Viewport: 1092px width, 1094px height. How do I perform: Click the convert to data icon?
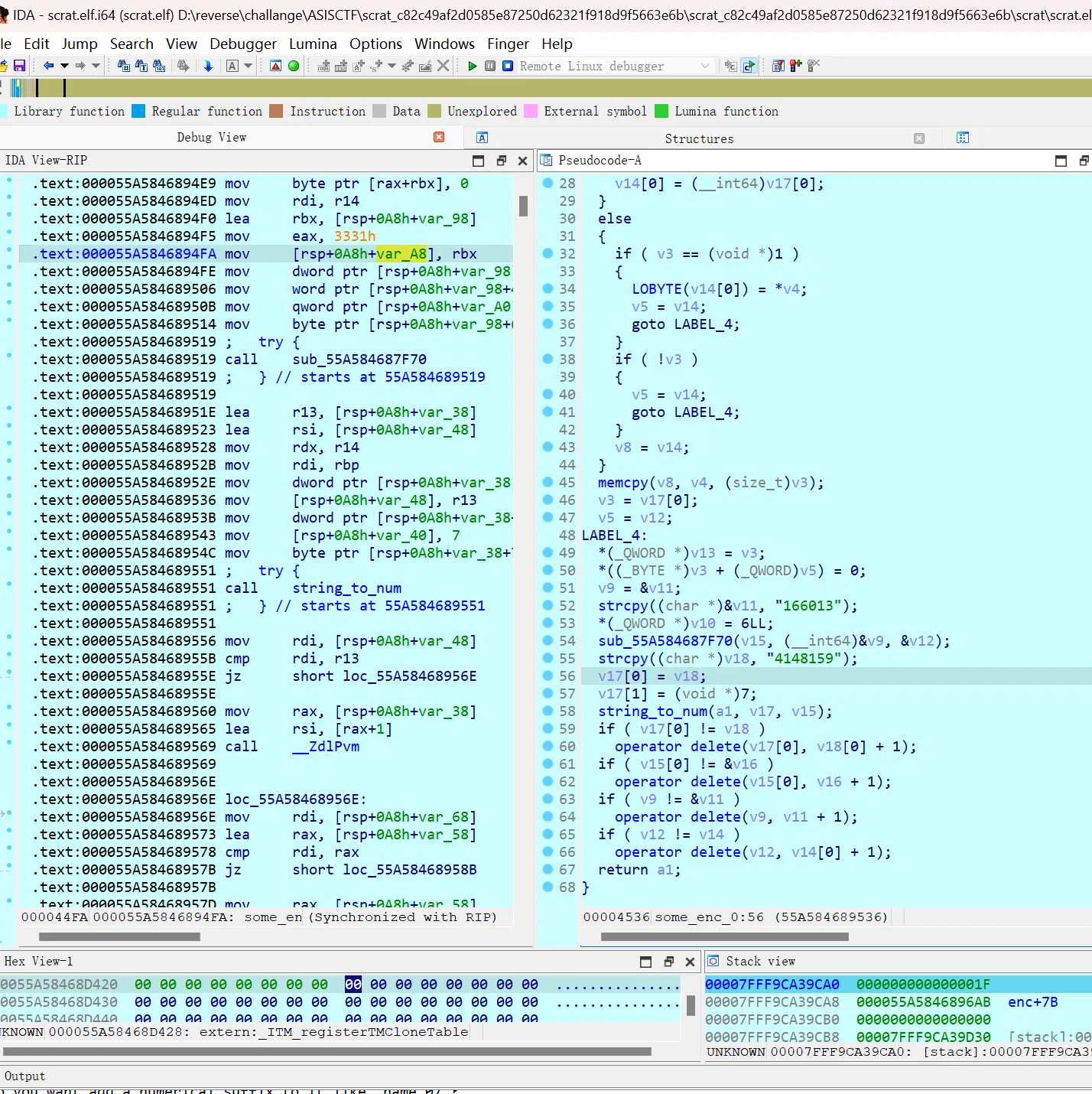(x=341, y=66)
